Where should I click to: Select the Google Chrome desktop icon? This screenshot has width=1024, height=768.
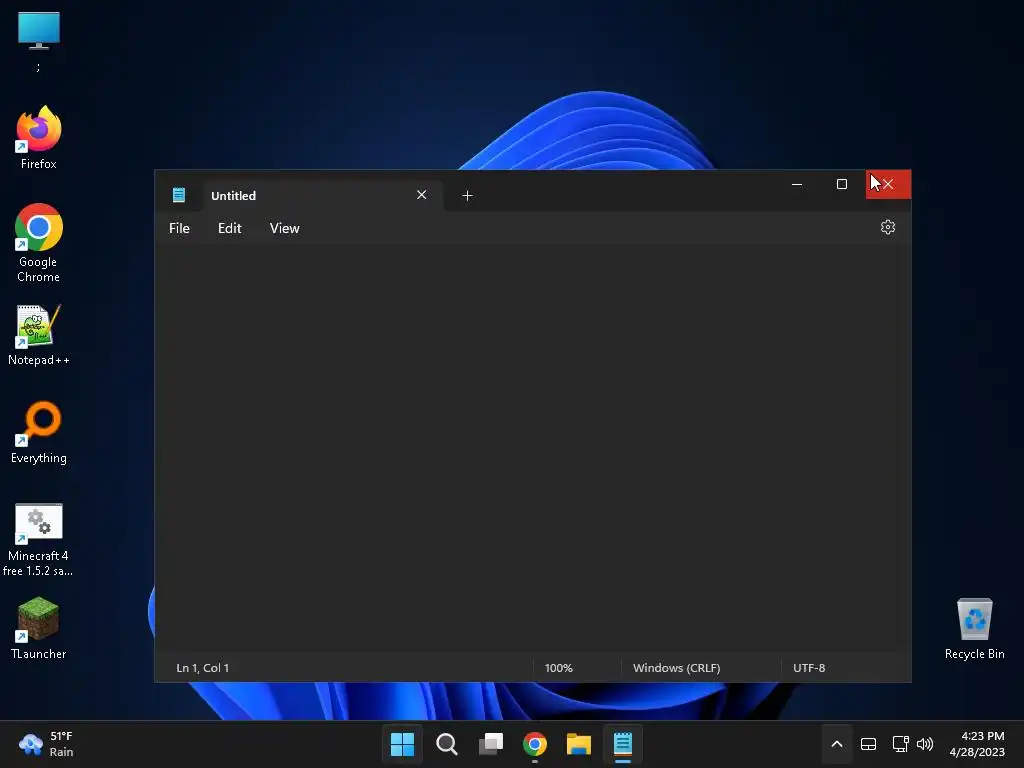pyautogui.click(x=39, y=243)
